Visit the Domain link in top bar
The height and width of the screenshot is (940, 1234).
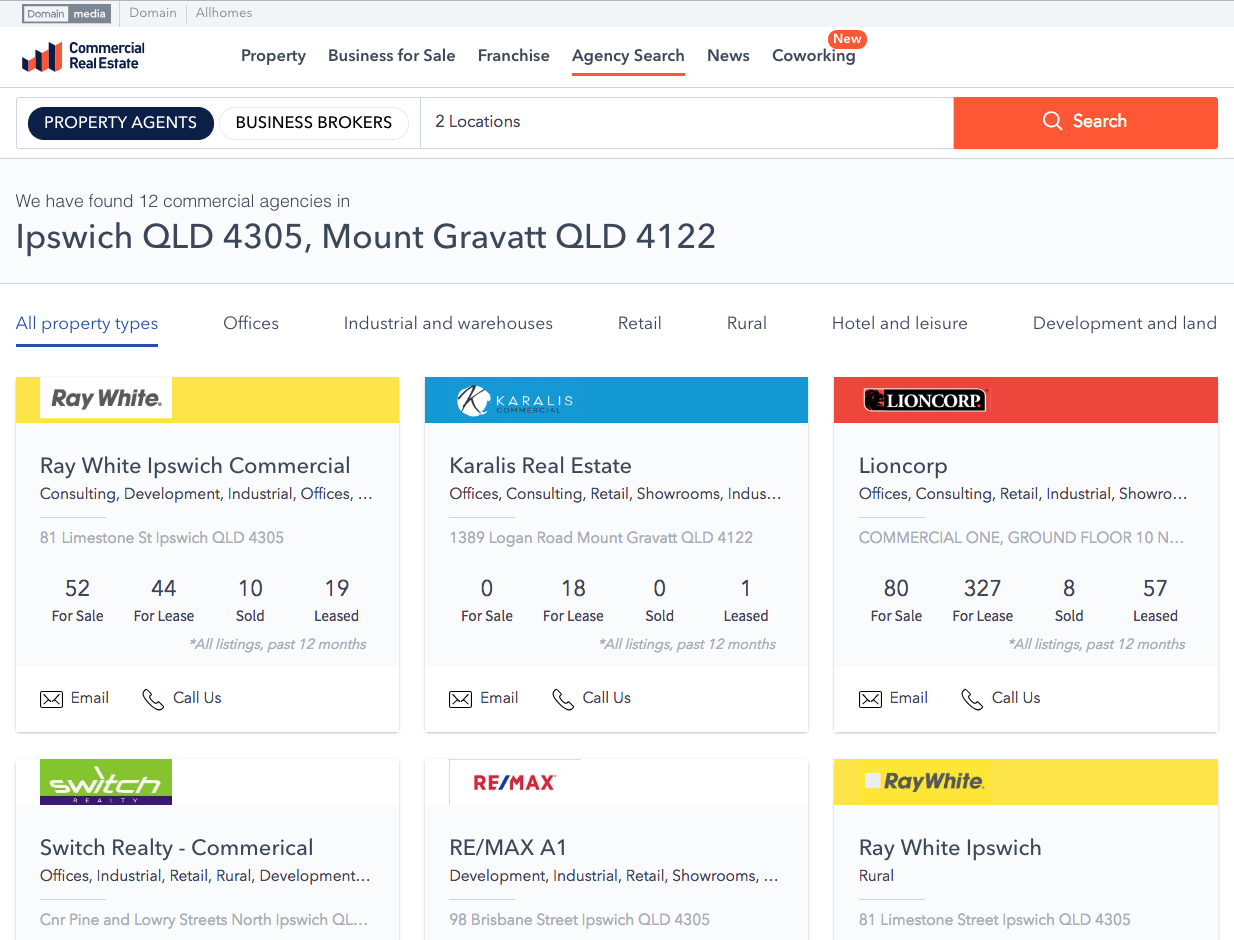153,13
